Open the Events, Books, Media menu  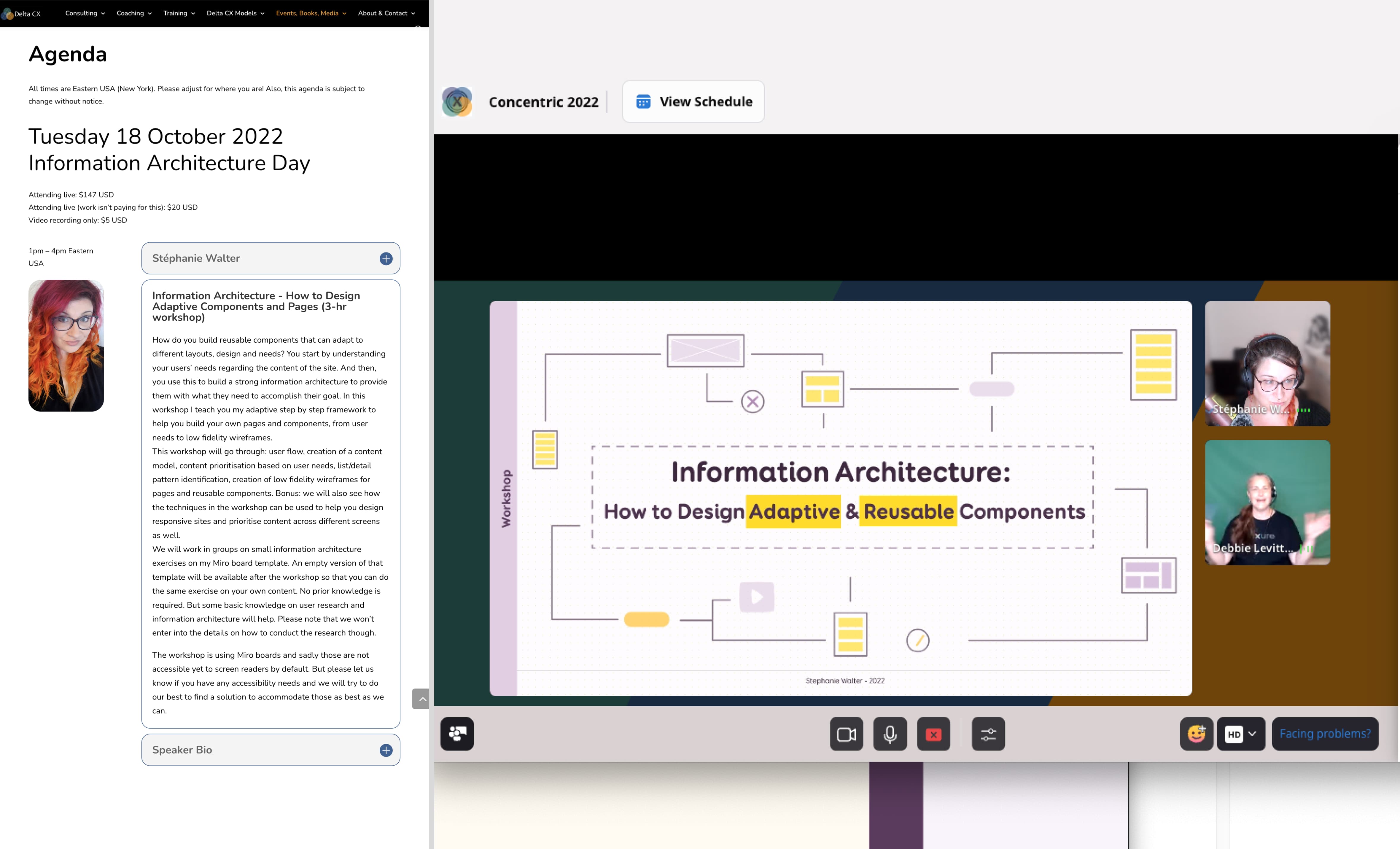(311, 13)
